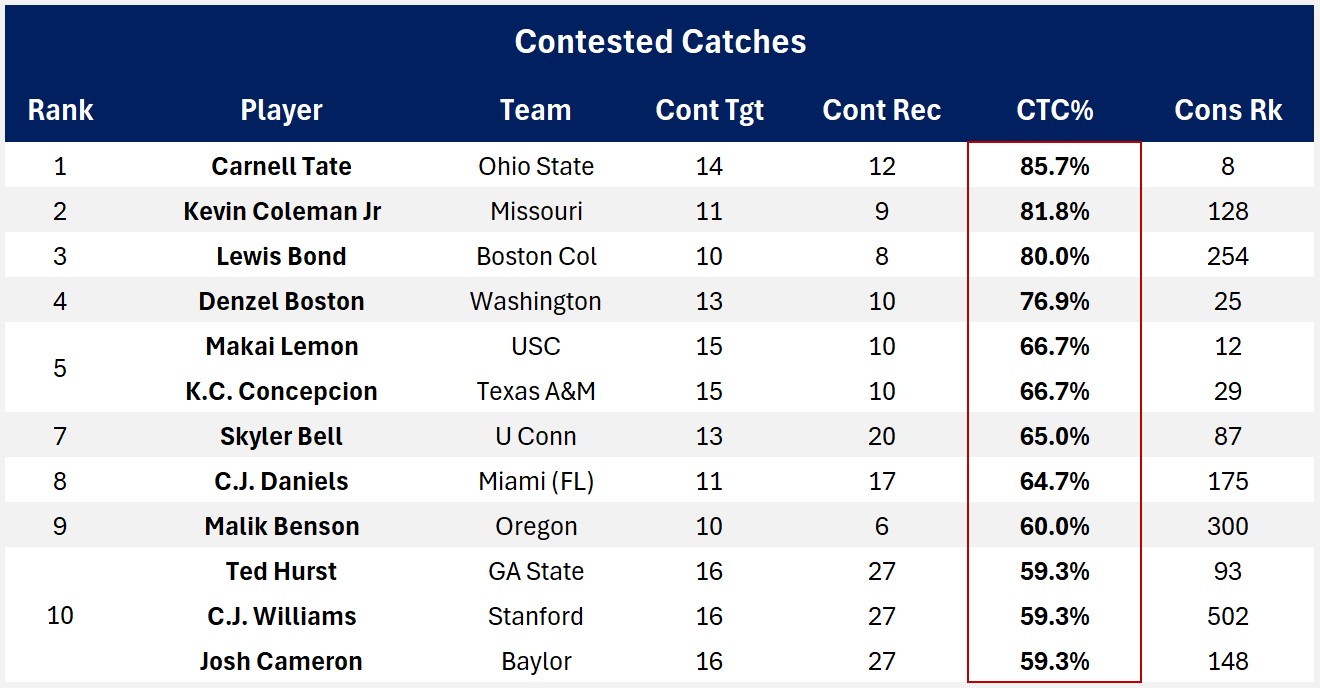
Task: Click Malik Benson's 300 Cons Rk value
Action: 1227,526
